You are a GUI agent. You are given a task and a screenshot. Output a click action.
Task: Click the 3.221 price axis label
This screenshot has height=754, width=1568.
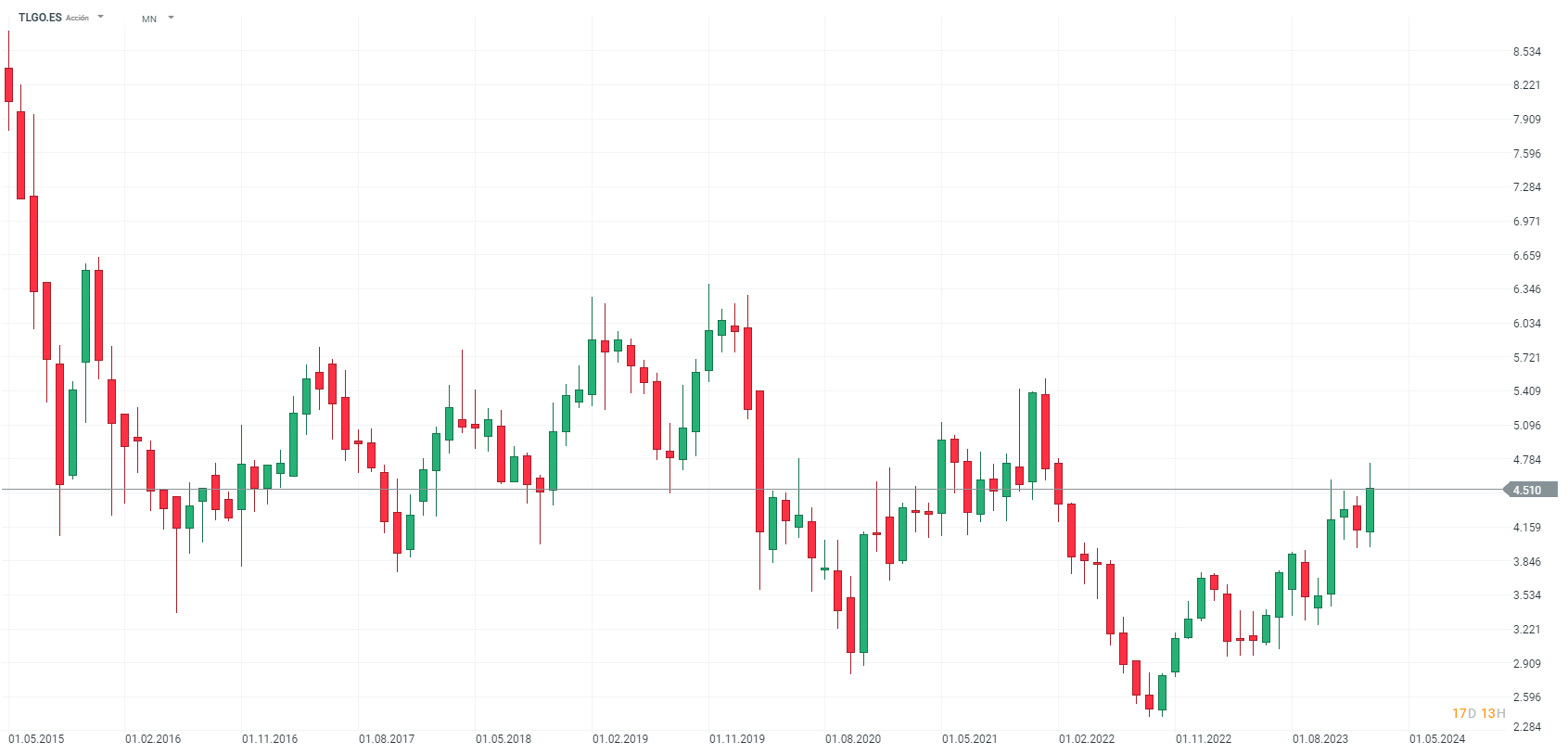click(1526, 630)
